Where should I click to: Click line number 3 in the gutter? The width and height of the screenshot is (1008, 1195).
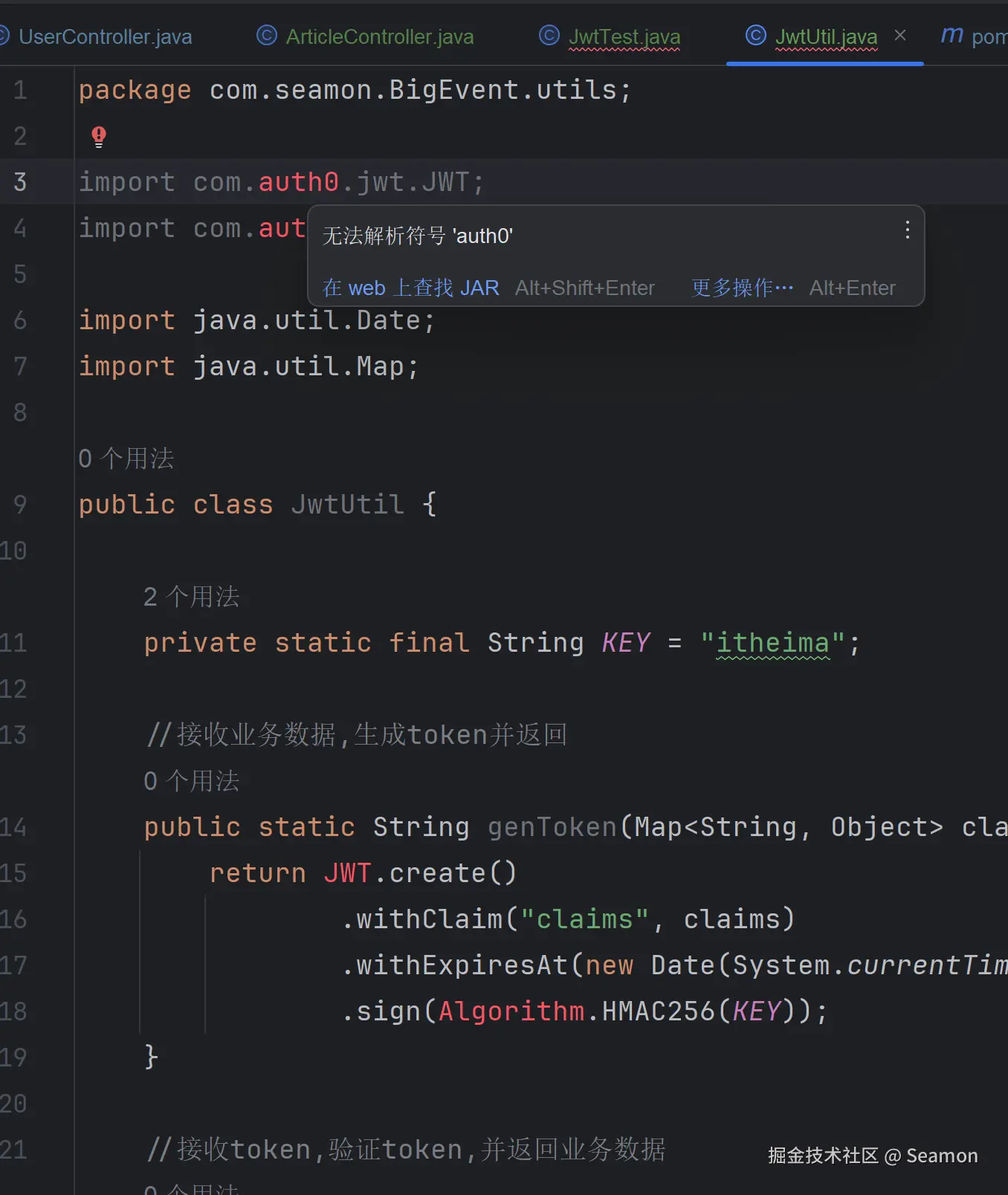[20, 182]
